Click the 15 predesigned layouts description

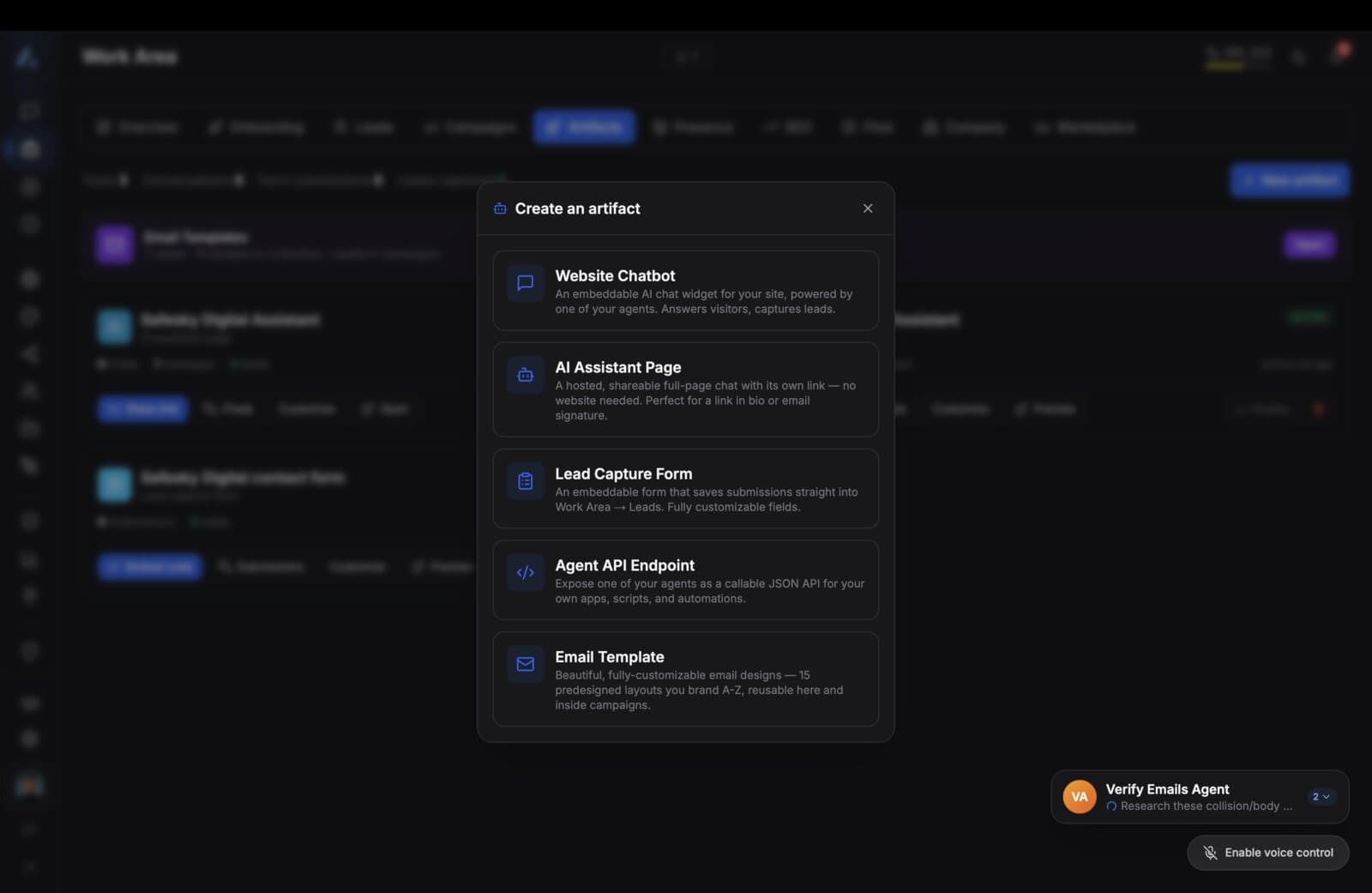[x=699, y=691]
